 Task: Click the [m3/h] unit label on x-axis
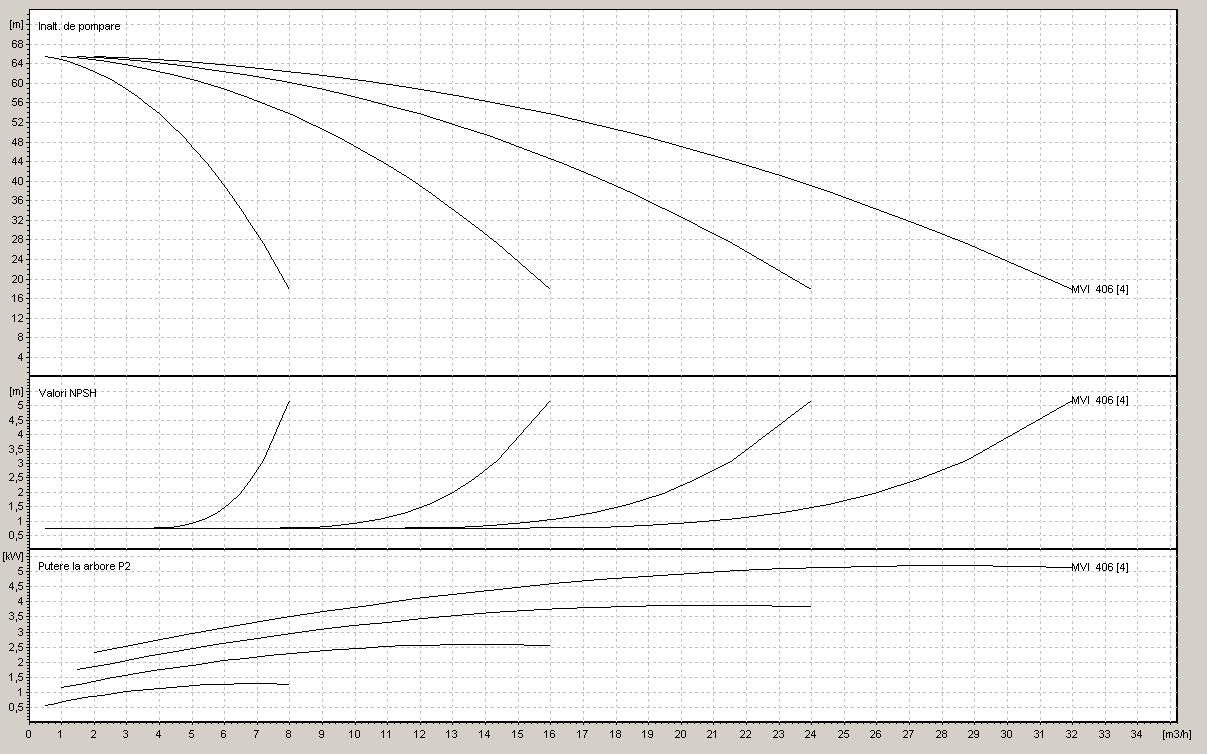[1178, 734]
